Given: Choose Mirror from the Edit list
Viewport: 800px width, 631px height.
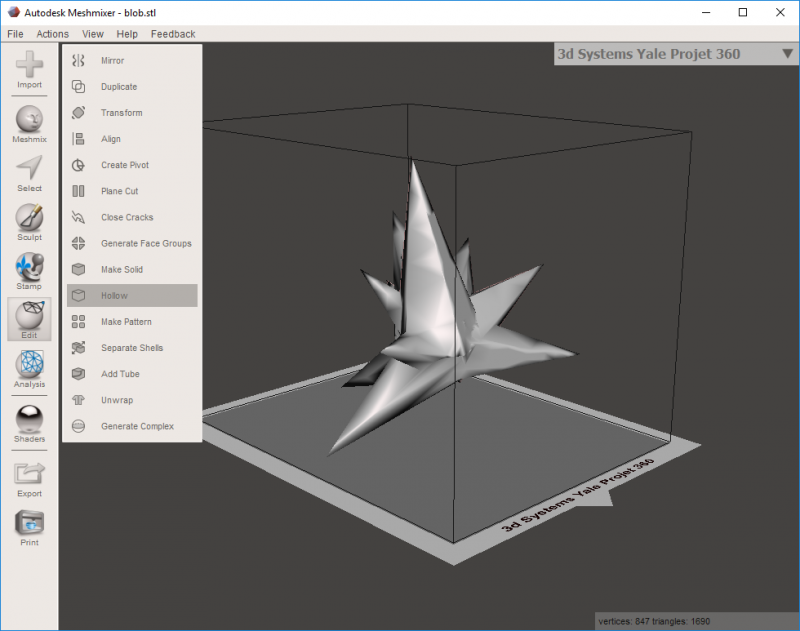Looking at the screenshot, I should pyautogui.click(x=132, y=61).
